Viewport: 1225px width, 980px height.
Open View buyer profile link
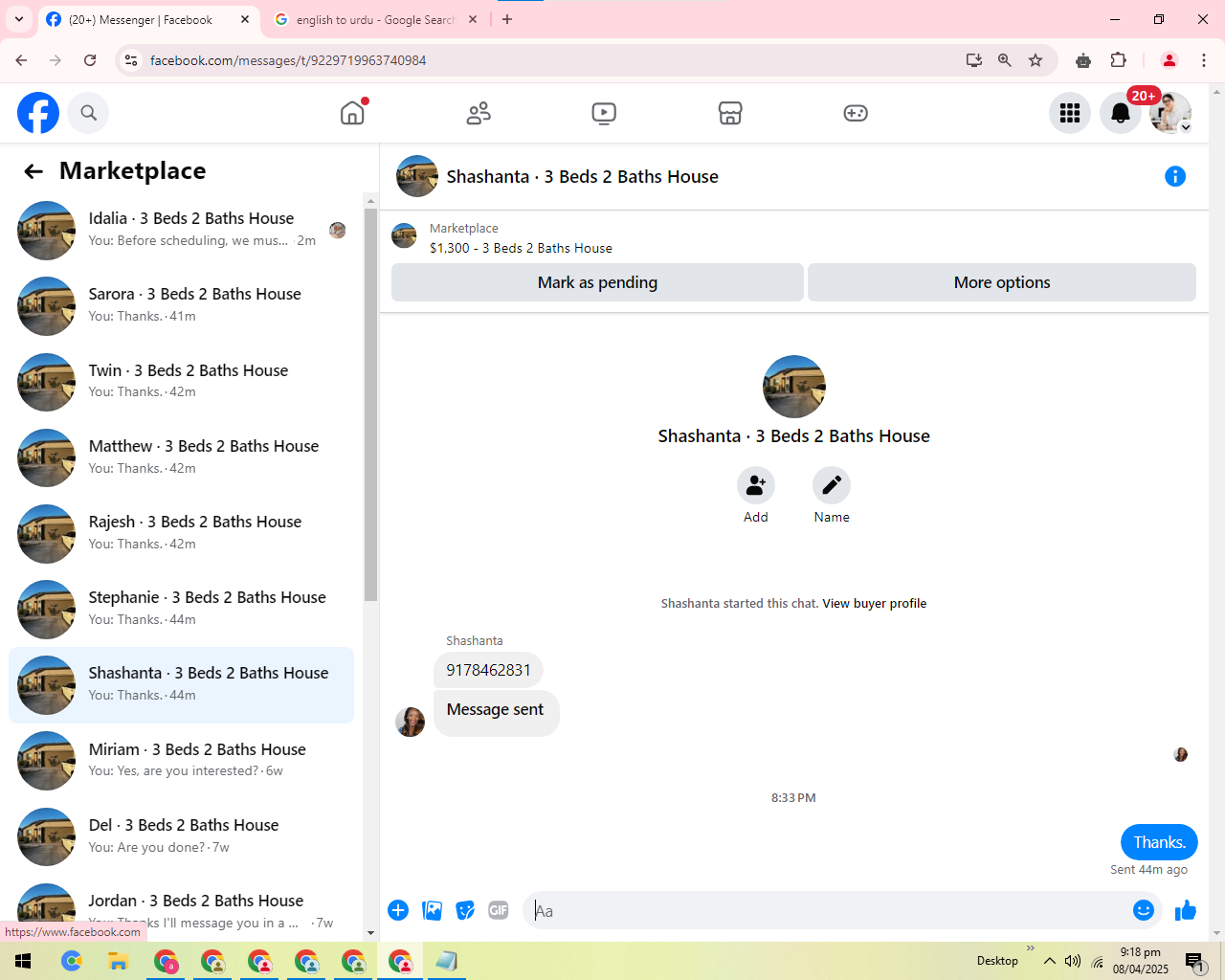(875, 604)
